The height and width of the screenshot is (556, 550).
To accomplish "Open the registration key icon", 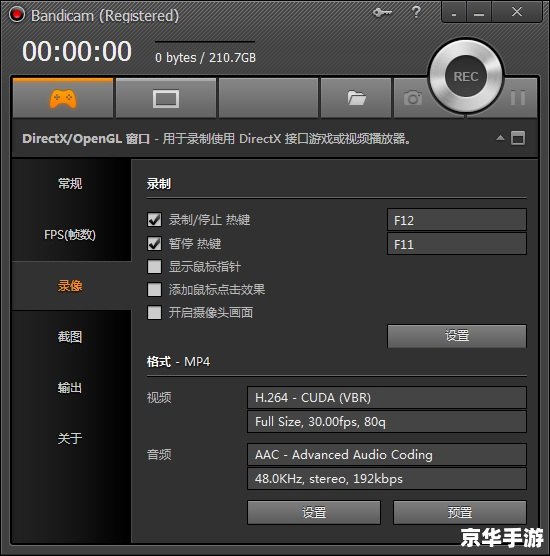I will (x=382, y=13).
